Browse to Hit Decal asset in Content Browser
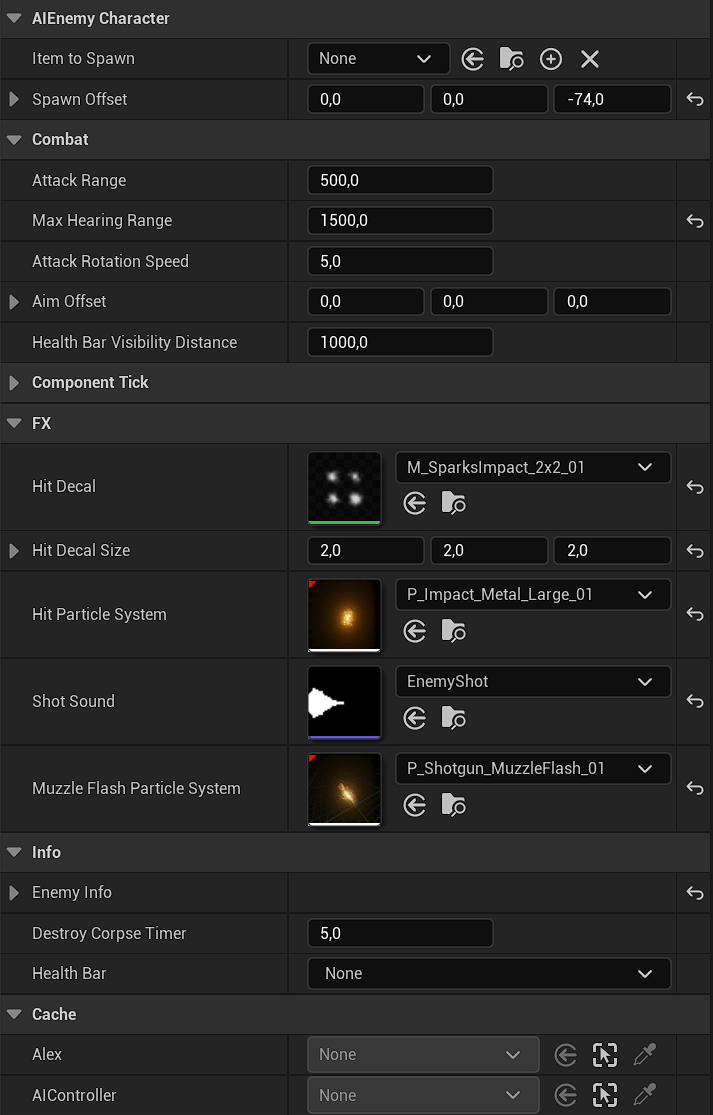This screenshot has height=1115, width=713. coord(454,503)
